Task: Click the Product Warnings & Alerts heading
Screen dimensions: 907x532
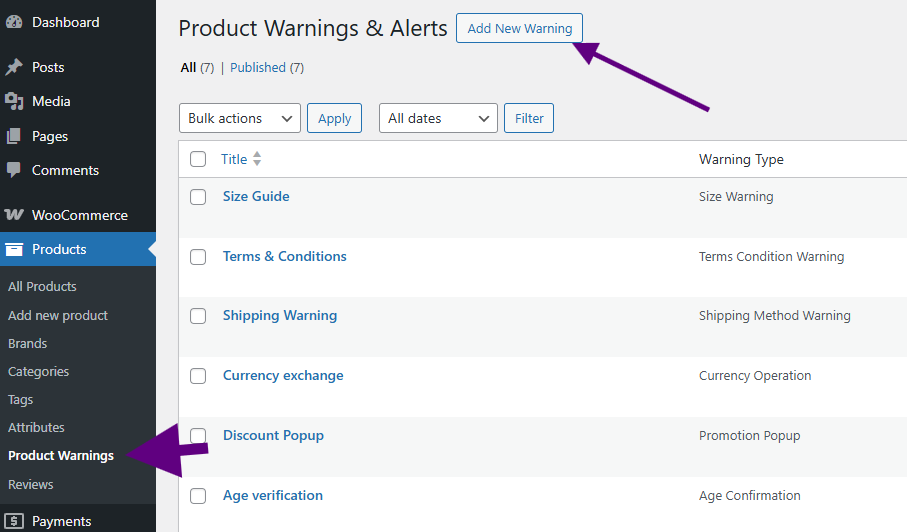Action: (x=313, y=28)
